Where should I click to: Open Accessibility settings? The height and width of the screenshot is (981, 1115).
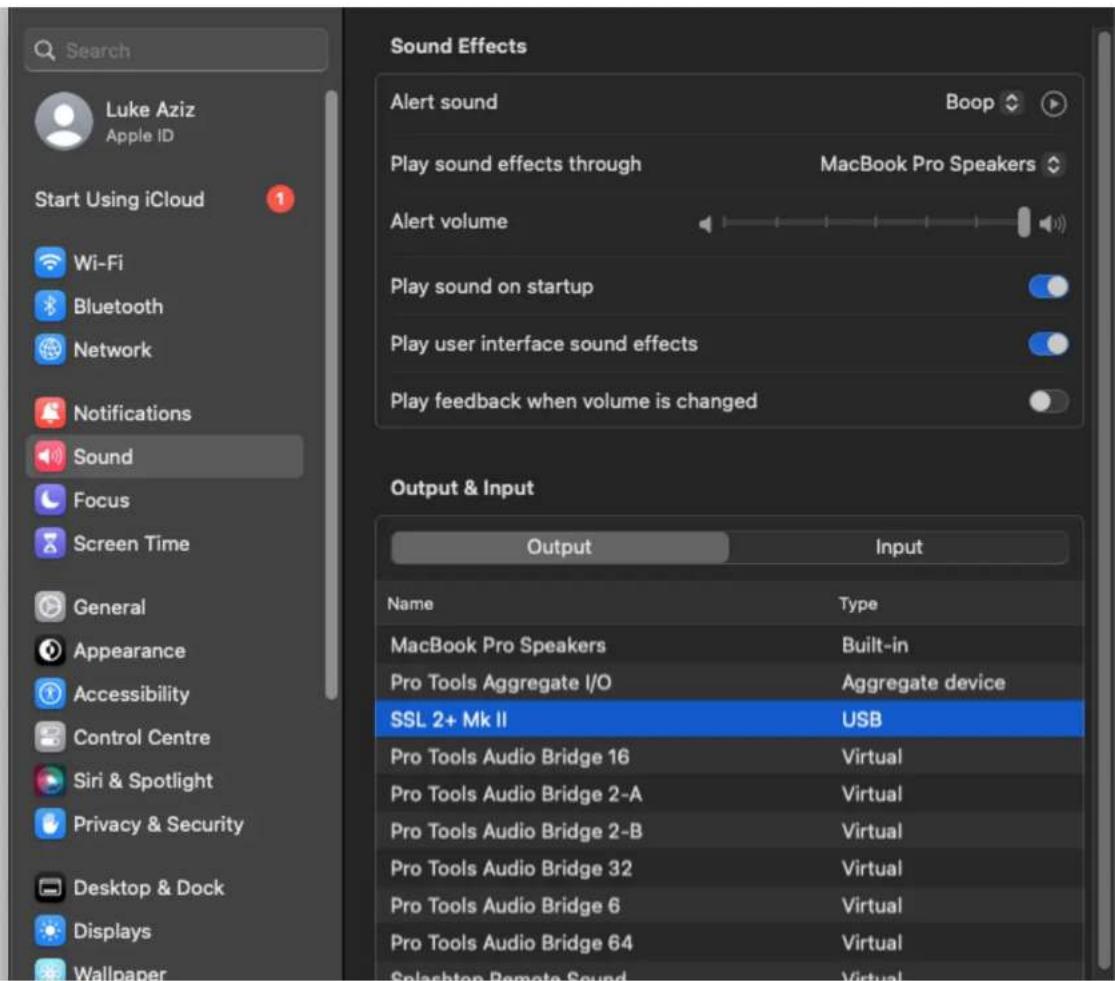(165, 693)
